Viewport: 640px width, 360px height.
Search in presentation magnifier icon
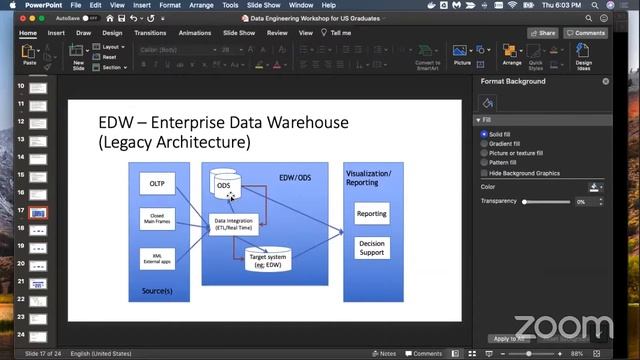(x=589, y=18)
